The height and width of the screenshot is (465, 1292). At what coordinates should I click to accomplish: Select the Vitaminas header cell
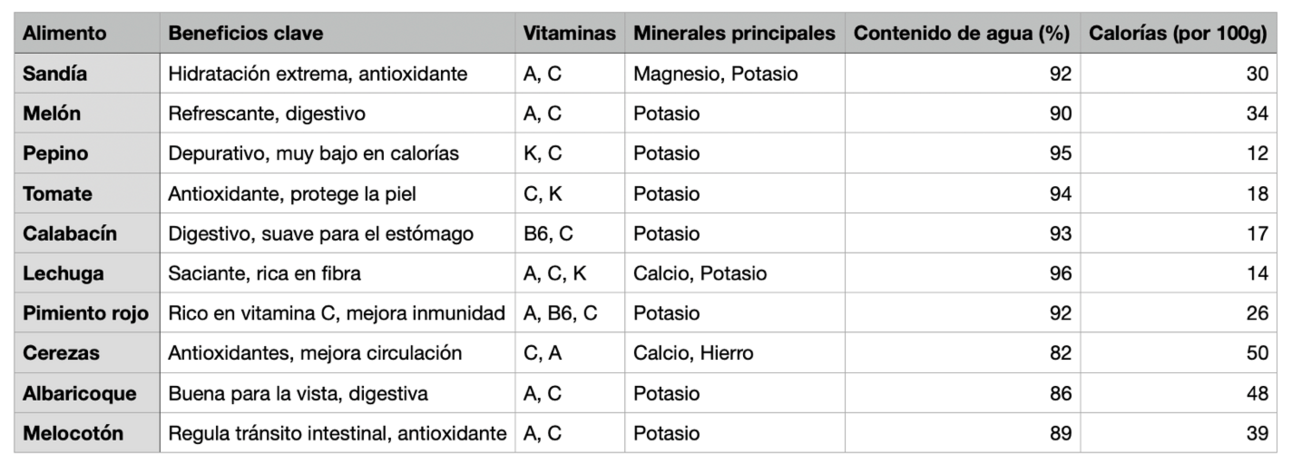[570, 33]
